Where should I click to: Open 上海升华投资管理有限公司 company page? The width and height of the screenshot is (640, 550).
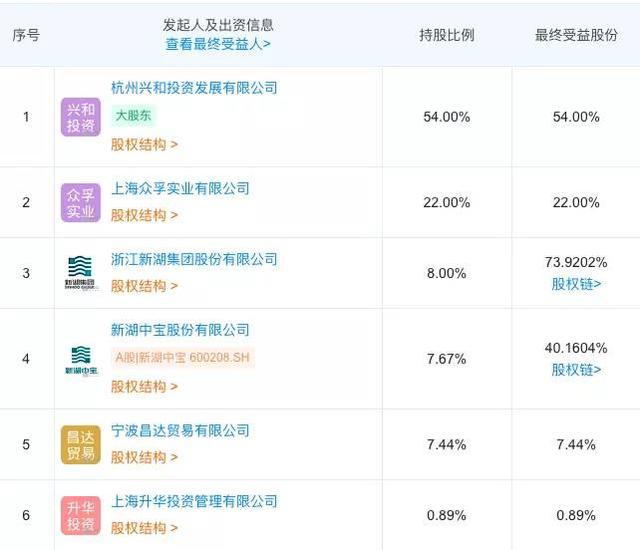tap(194, 502)
